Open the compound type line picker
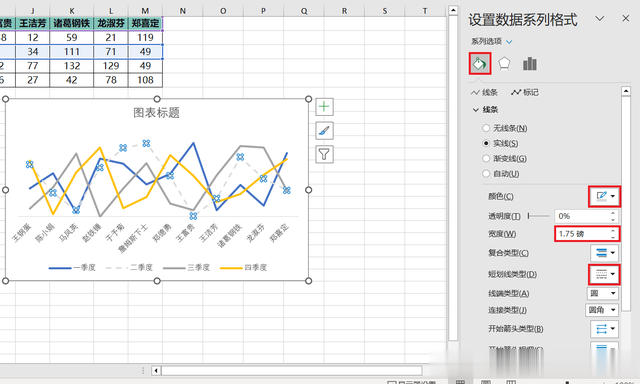Image resolution: width=640 pixels, height=384 pixels. (x=604, y=253)
